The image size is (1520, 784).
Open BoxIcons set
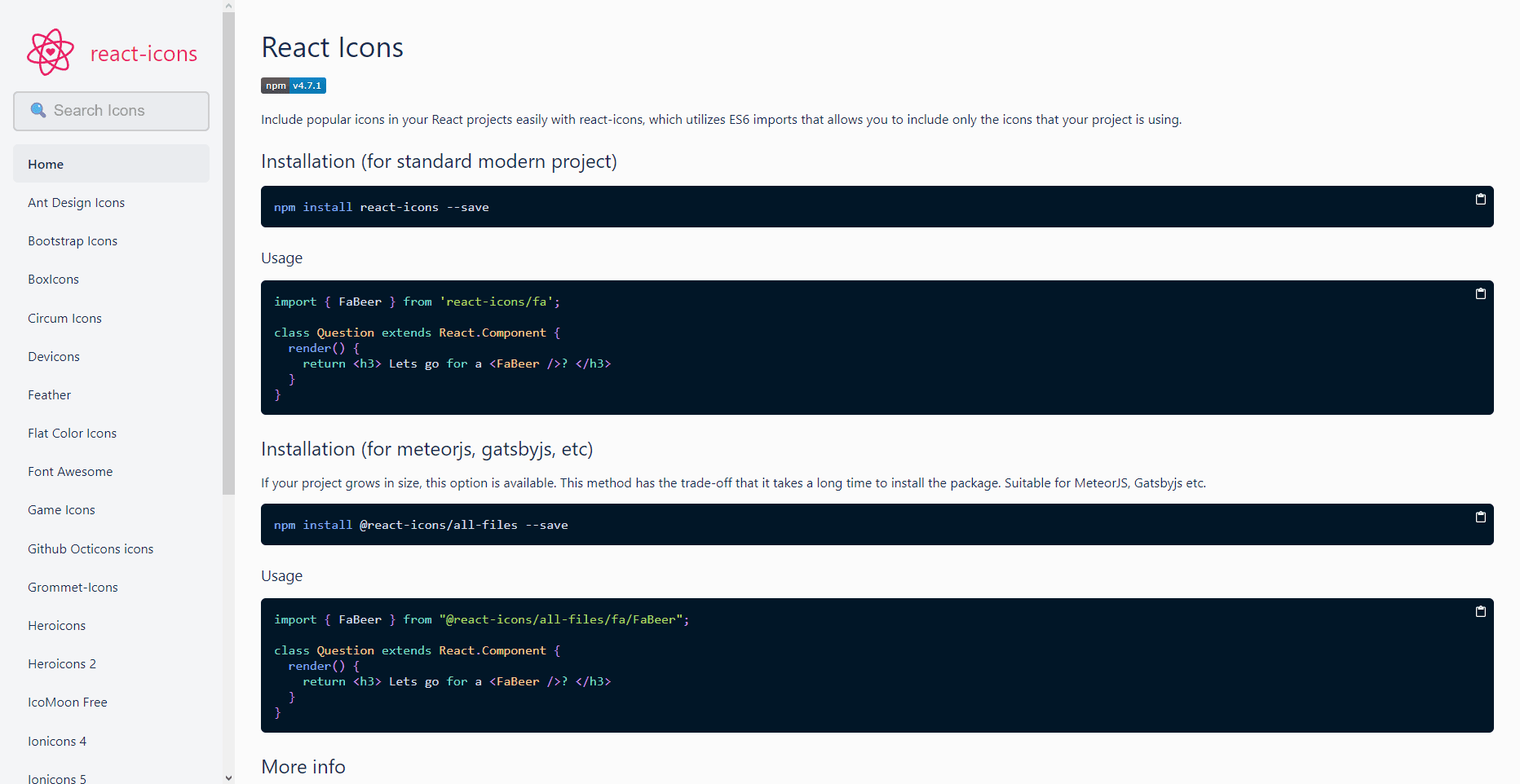point(53,280)
